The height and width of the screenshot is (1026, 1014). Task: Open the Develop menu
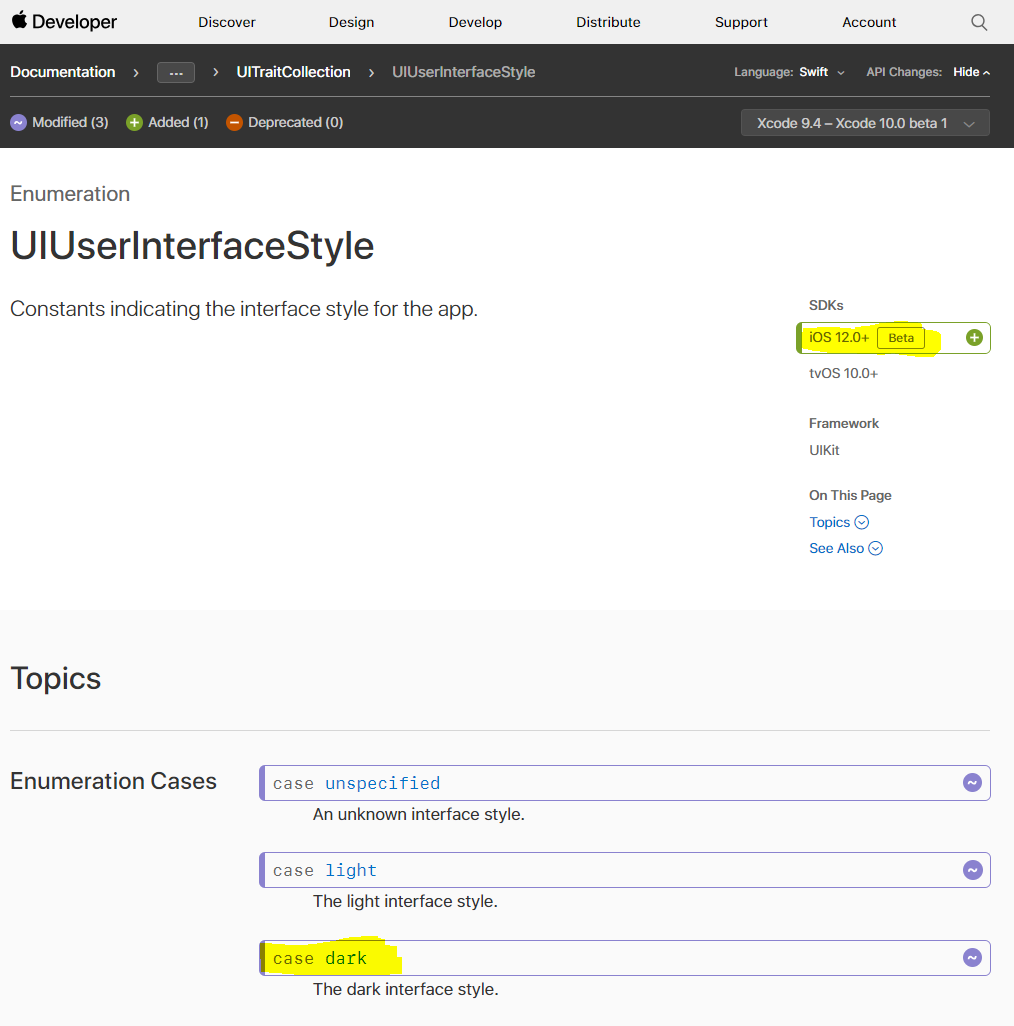click(475, 22)
